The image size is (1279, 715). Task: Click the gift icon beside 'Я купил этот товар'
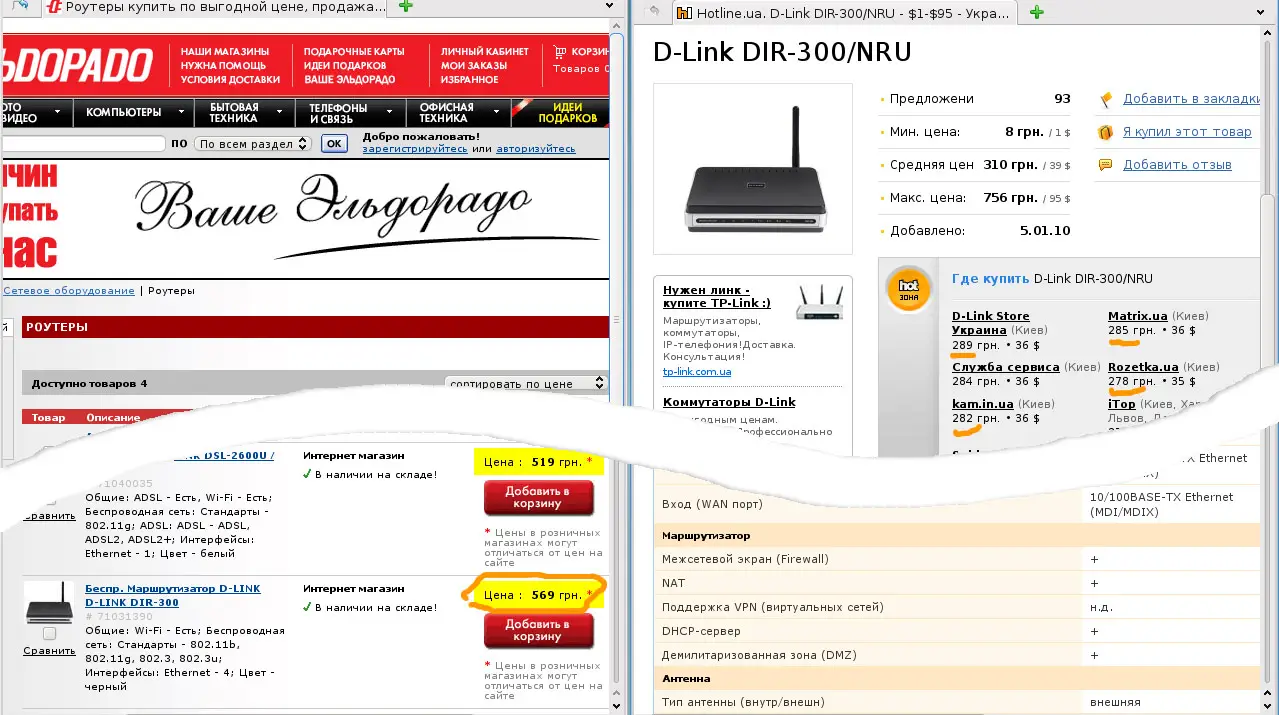click(x=1106, y=132)
